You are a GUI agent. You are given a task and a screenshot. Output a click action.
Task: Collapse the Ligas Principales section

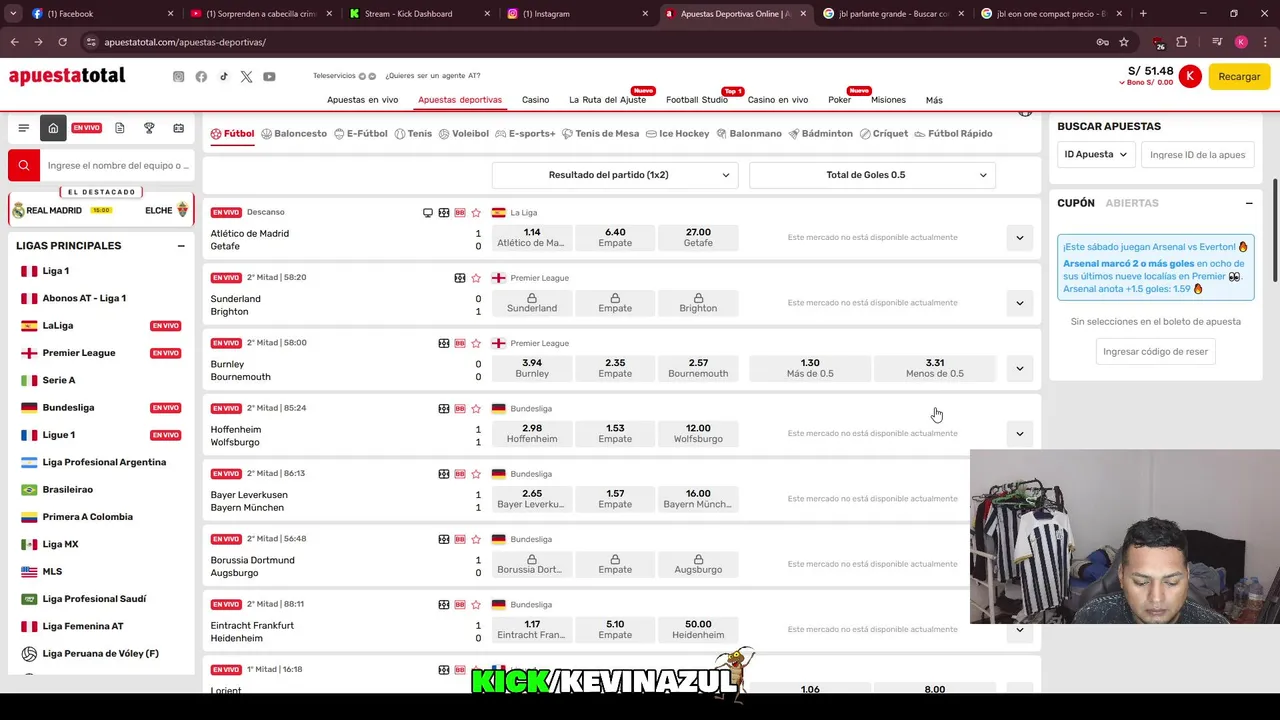click(181, 246)
